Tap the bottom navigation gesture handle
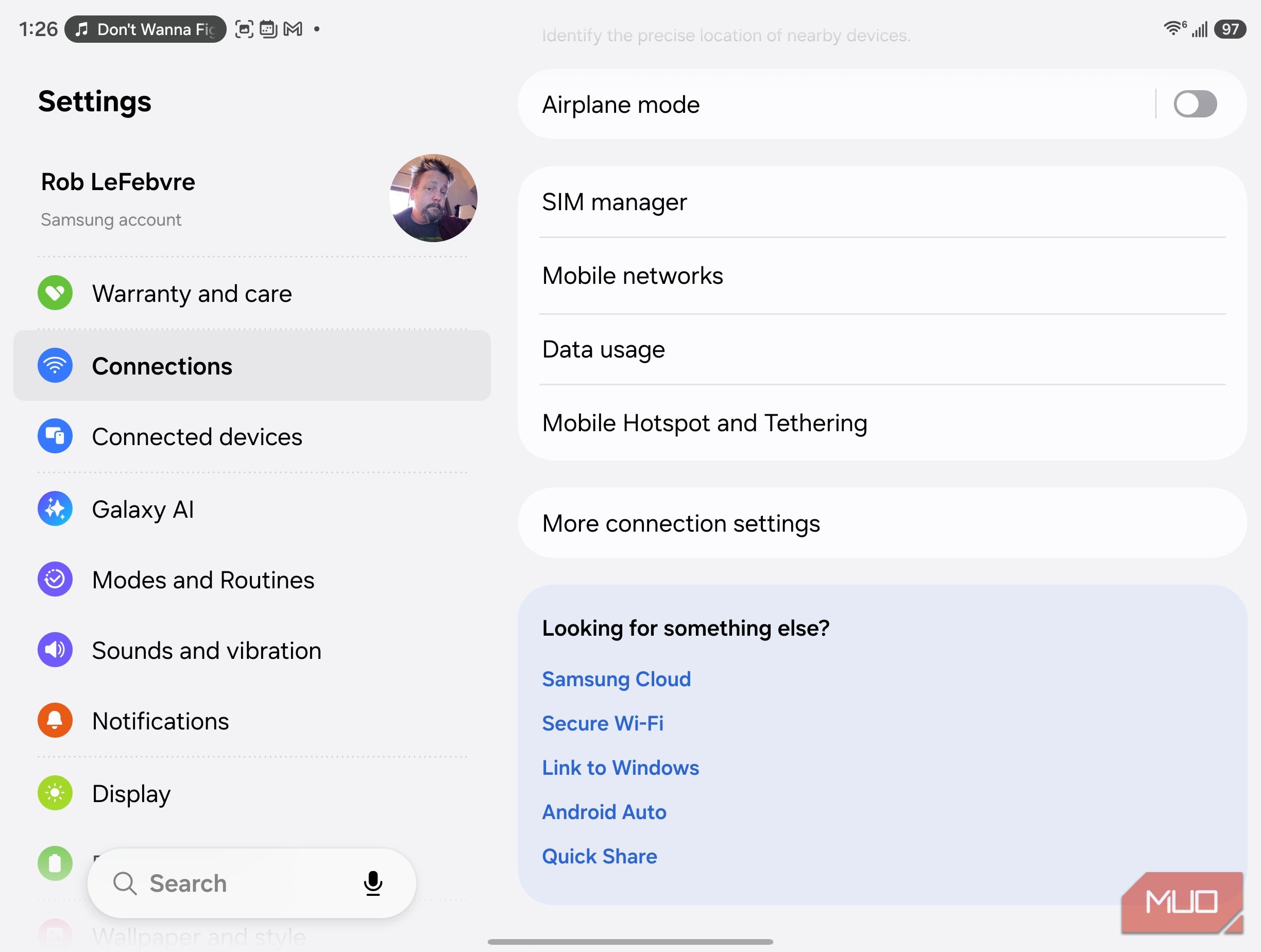 [x=630, y=942]
